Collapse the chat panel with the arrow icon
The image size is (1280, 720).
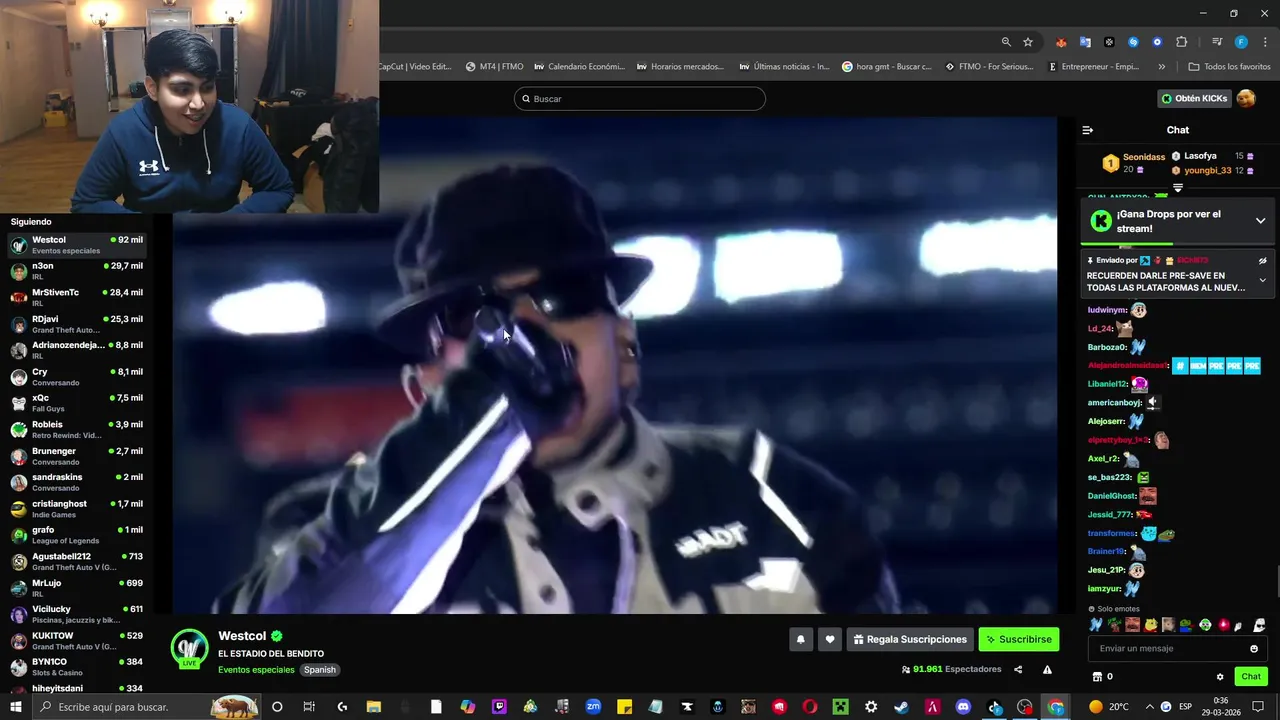(1088, 130)
